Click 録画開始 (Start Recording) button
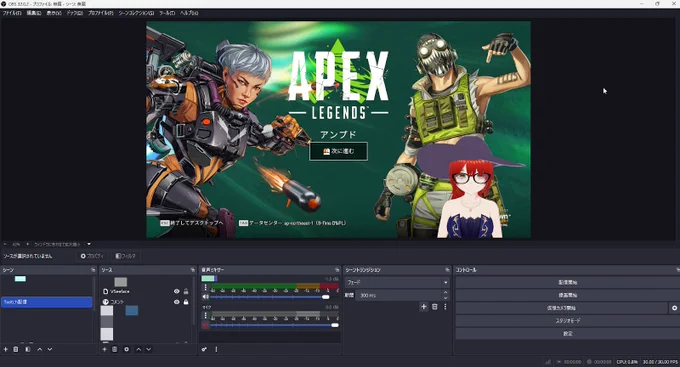Image resolution: width=680 pixels, height=367 pixels. click(568, 295)
